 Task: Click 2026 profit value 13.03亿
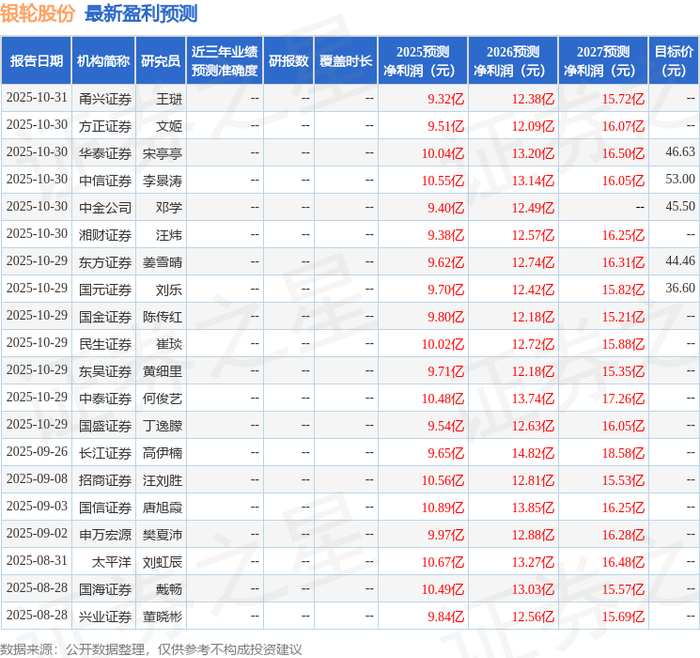point(533,589)
